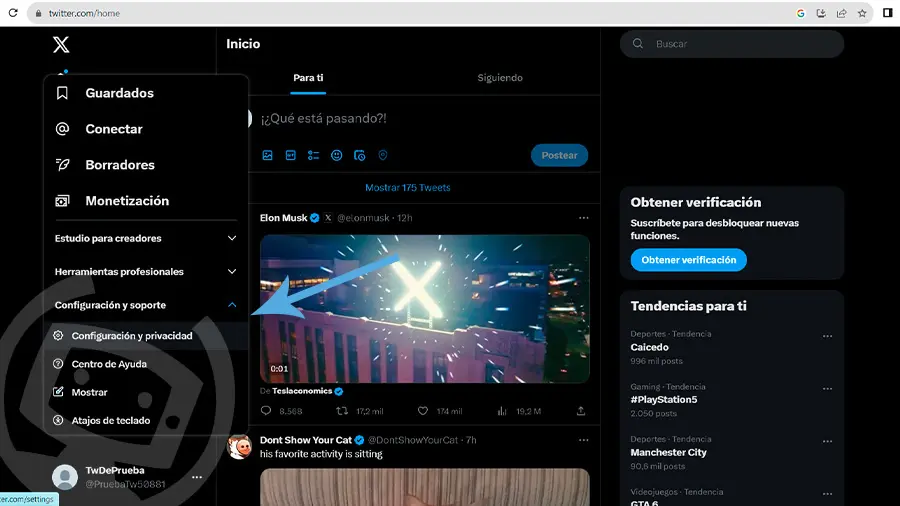Bookmark page with browser star icon

(862, 13)
